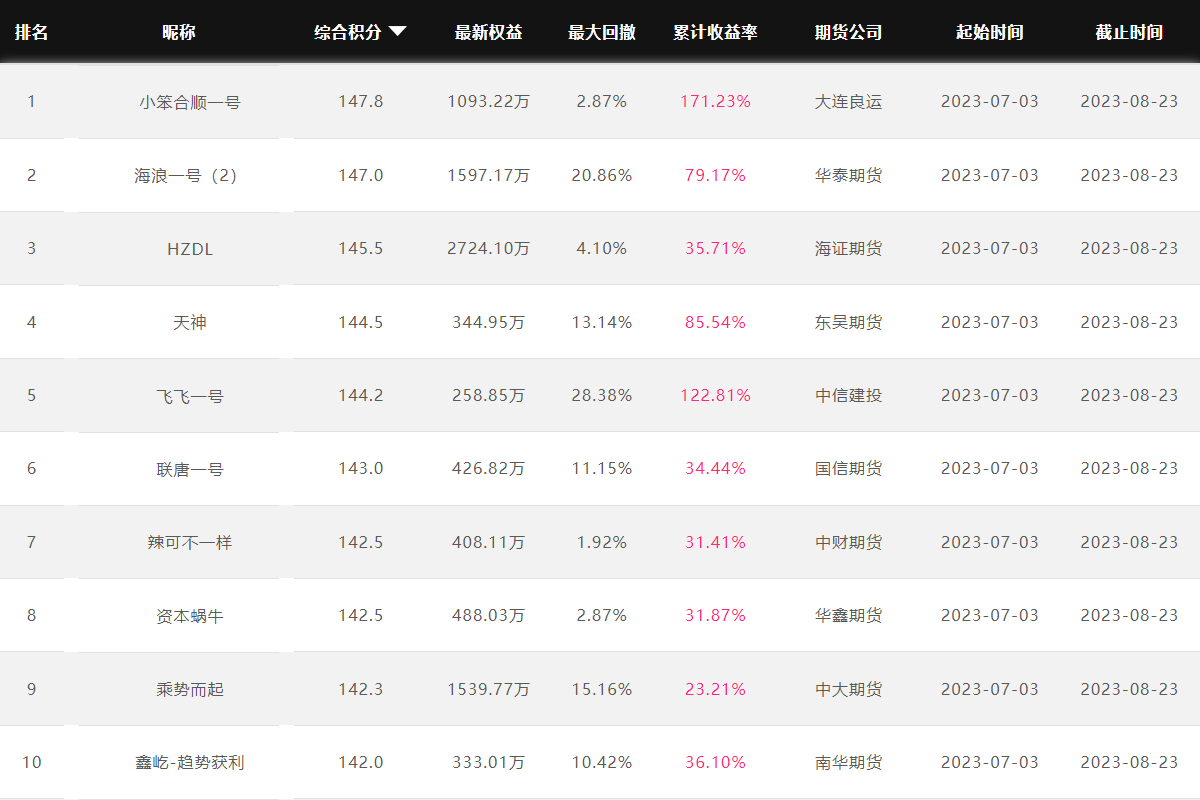Click the 36.10% return value
Screen dimensions: 1200x800
715,762
